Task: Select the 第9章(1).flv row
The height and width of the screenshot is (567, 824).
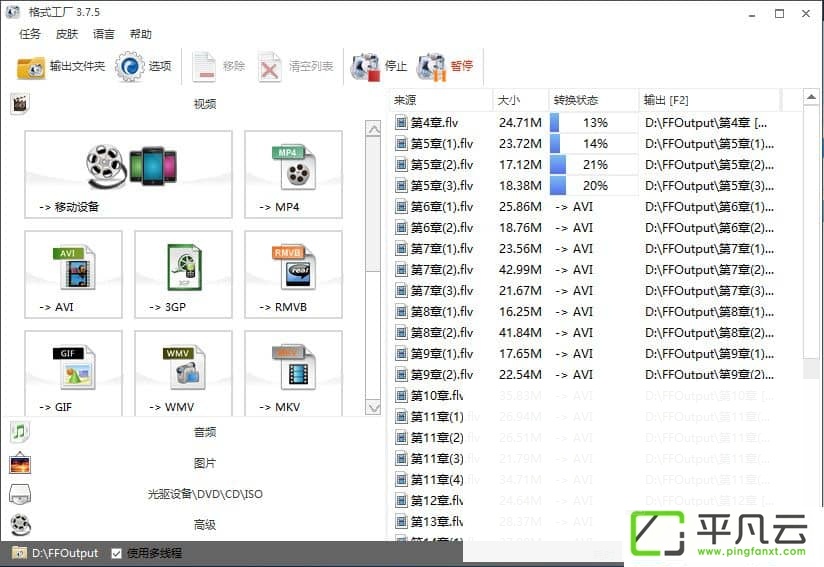Action: point(584,354)
